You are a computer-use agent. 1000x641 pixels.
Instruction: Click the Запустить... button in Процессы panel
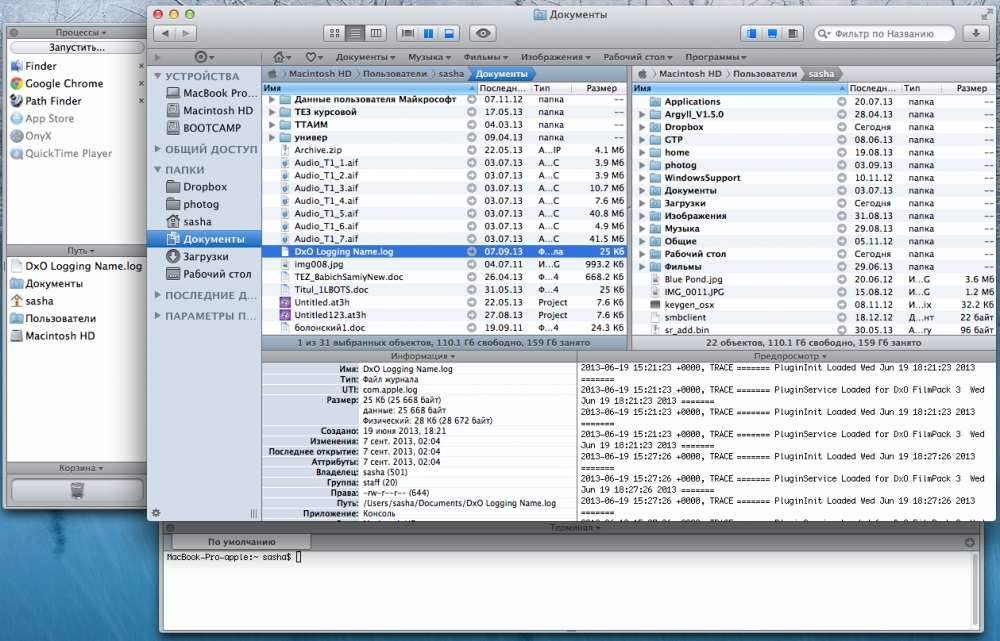click(x=76, y=47)
